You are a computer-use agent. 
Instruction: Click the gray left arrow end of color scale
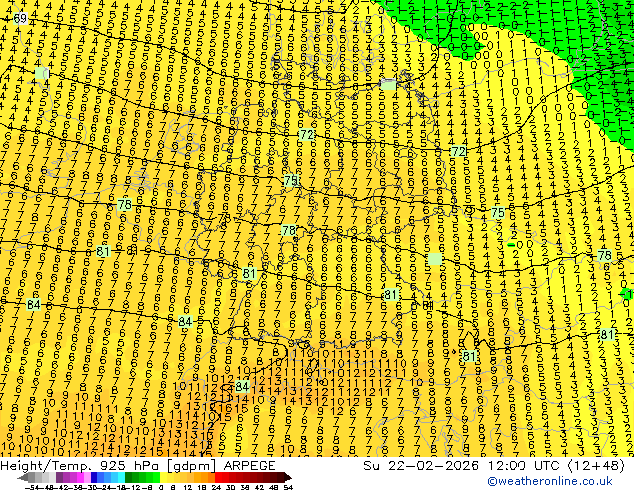click(23, 477)
